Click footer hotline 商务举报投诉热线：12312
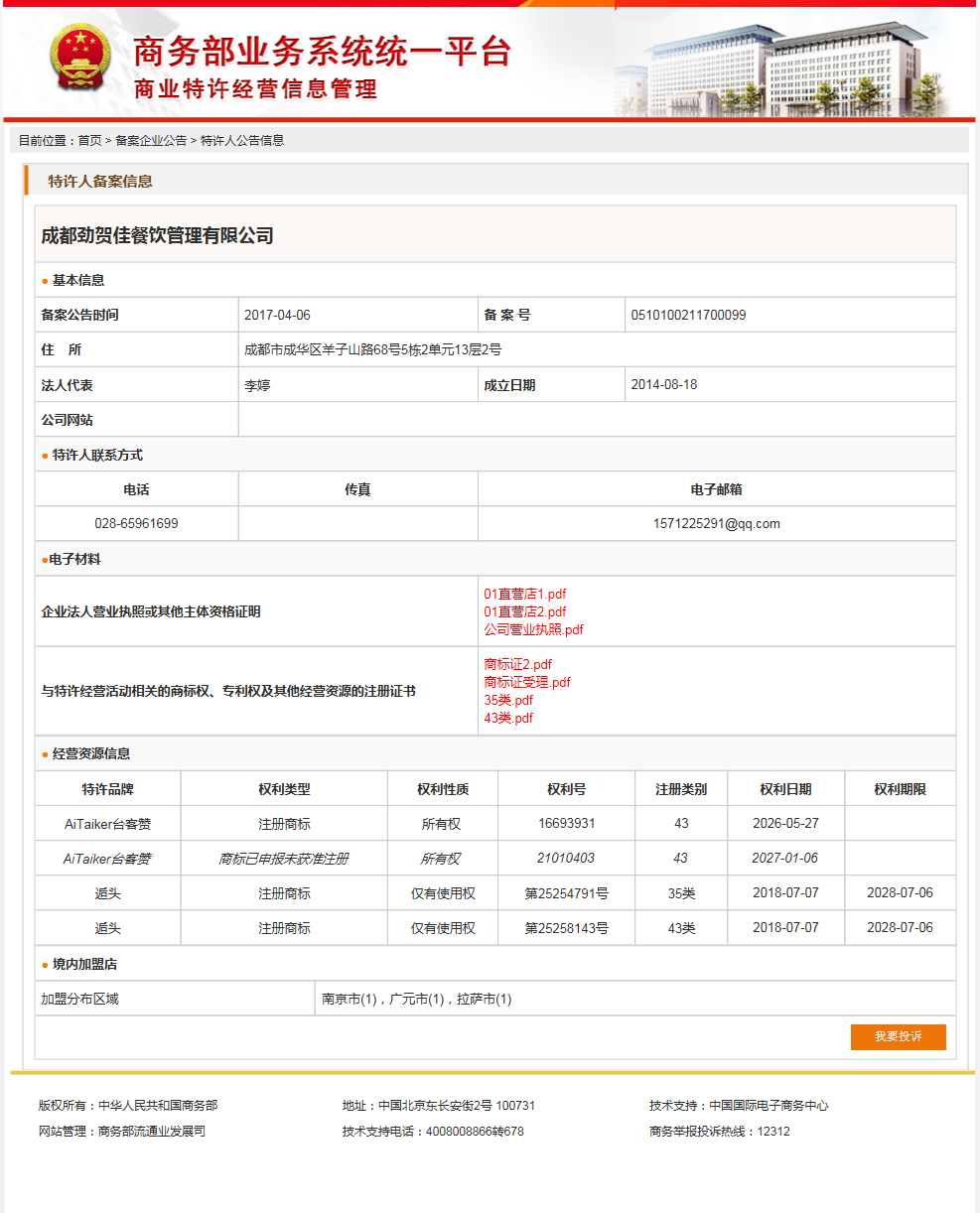 click(x=720, y=1131)
